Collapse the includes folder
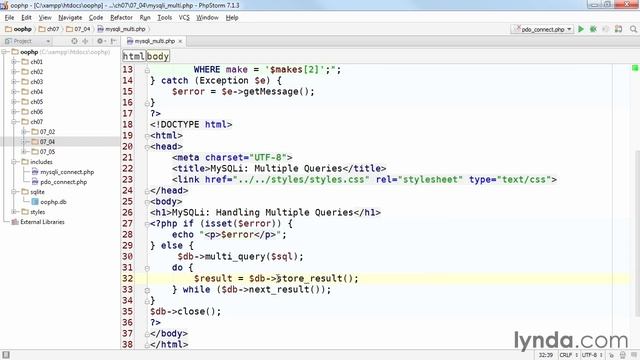 click(14, 162)
